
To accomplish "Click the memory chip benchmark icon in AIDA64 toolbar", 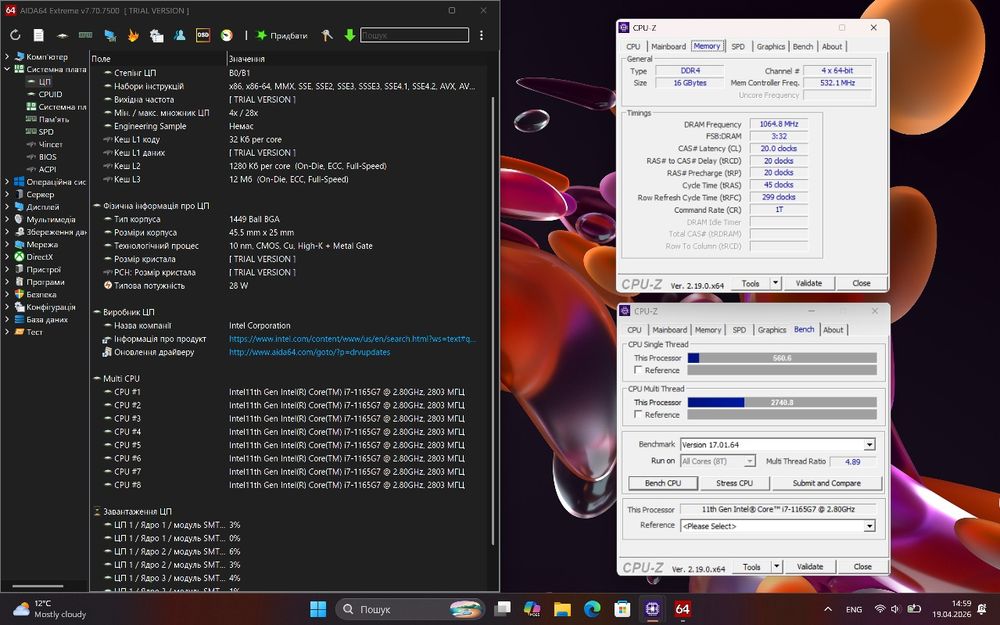I will click(85, 36).
